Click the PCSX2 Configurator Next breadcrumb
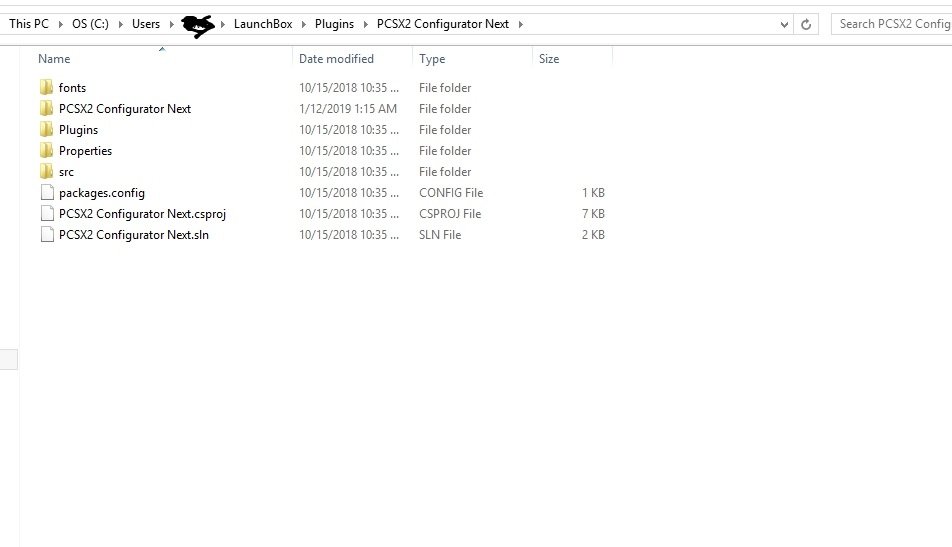Viewport: 952px width, 547px height. [443, 24]
